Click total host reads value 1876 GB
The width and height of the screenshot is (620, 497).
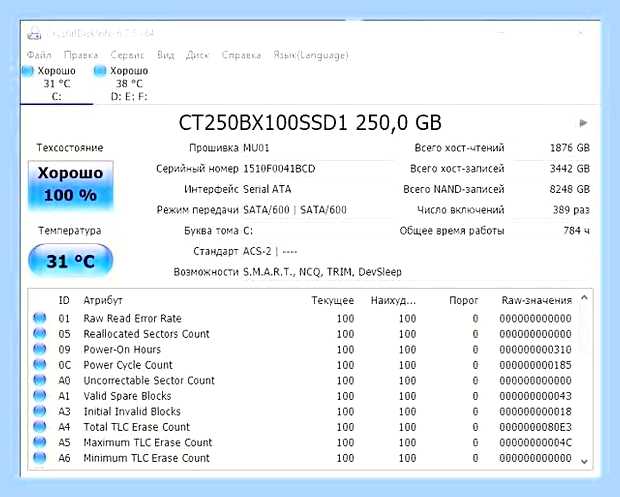(570, 148)
